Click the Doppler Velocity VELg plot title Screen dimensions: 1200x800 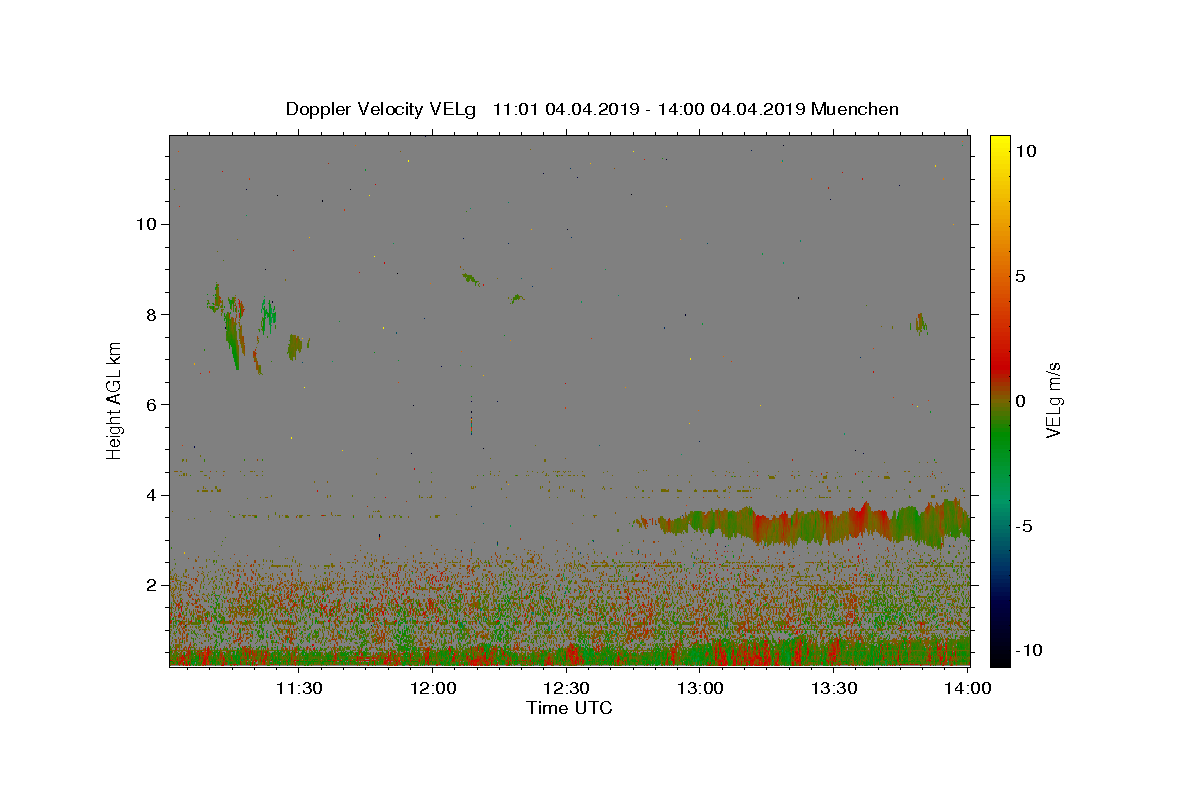[x=592, y=109]
